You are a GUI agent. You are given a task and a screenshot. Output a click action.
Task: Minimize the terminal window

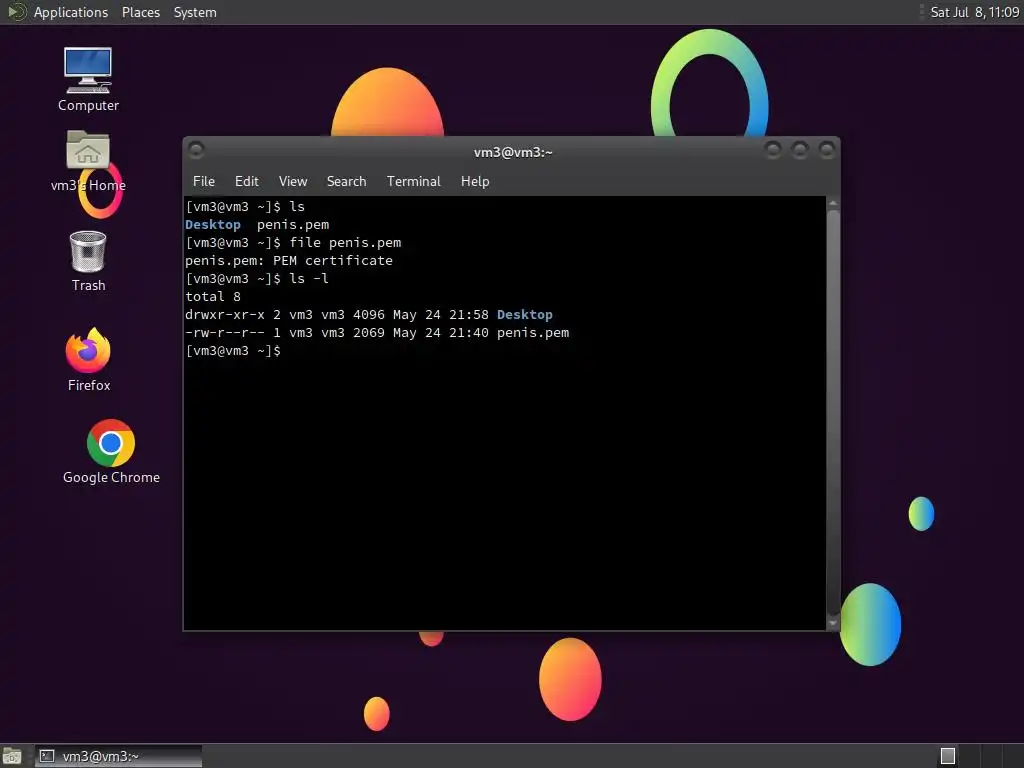pos(773,150)
